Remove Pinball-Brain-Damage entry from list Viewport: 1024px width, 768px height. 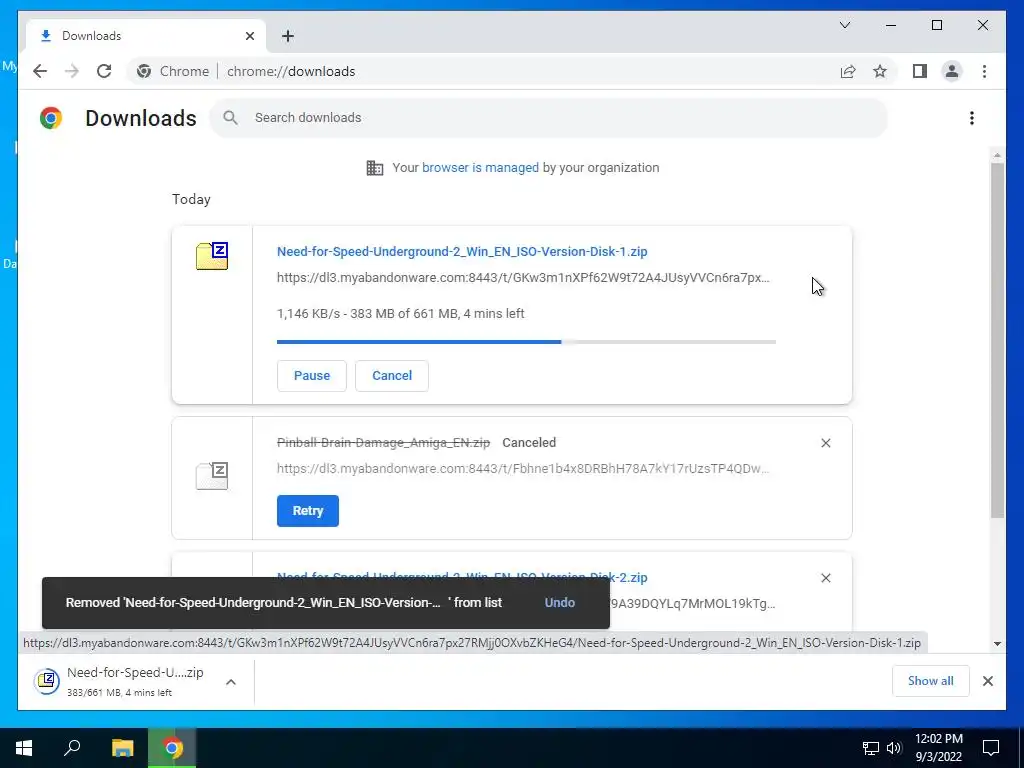825,443
